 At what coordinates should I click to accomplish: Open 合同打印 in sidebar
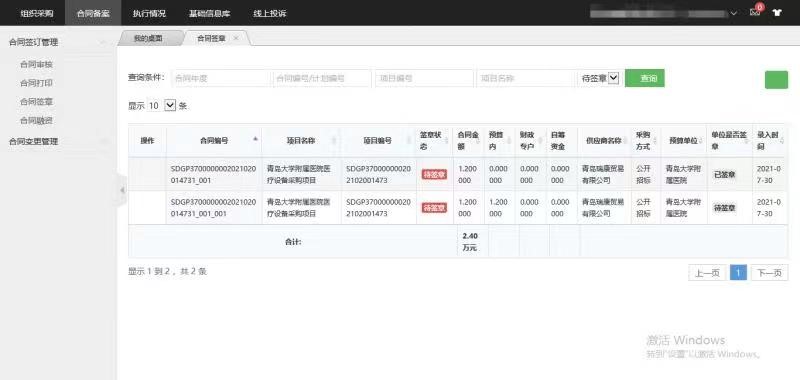coord(36,83)
